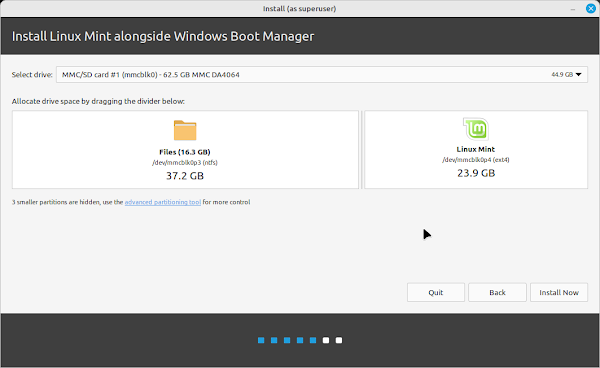Click the partition divider handle between Files and Linux Mint
600x368 pixels.
(x=362, y=150)
